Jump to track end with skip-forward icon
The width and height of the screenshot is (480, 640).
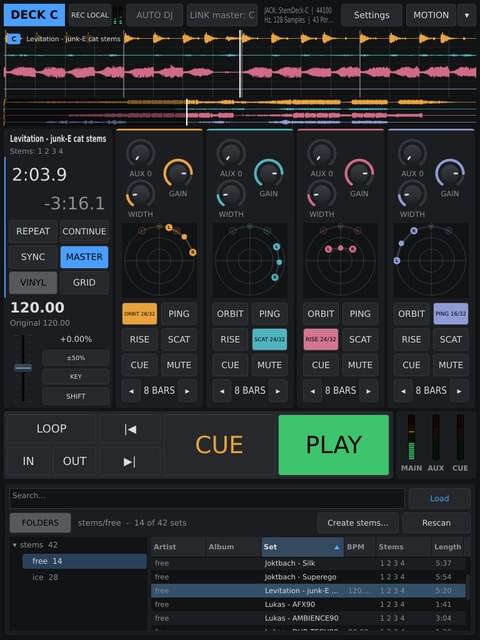tap(130, 461)
